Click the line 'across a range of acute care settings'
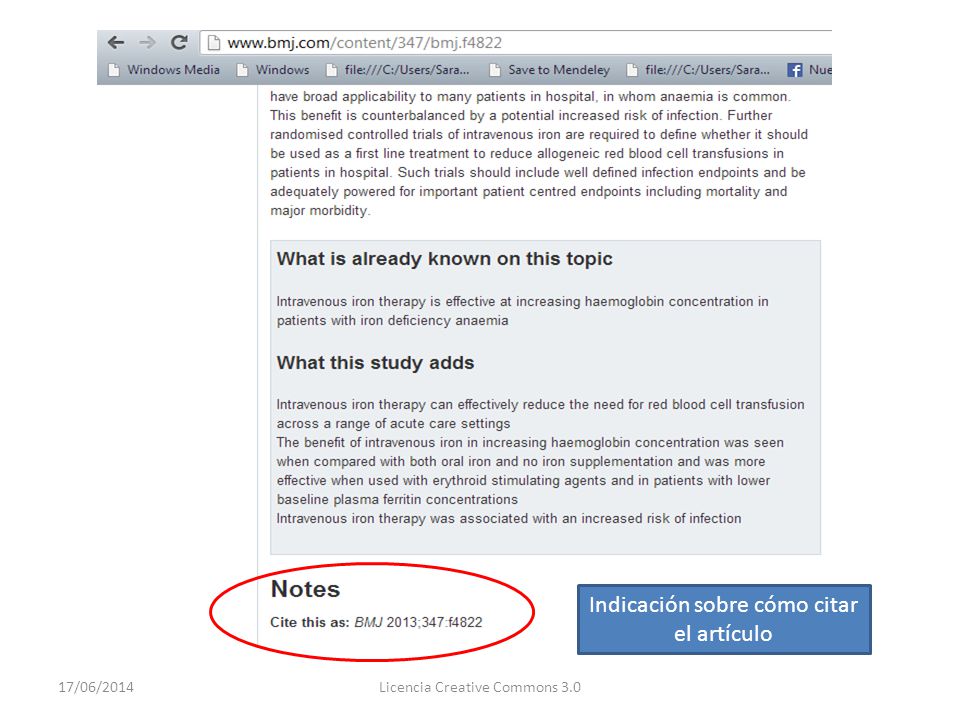This screenshot has width=960, height=720. (394, 424)
